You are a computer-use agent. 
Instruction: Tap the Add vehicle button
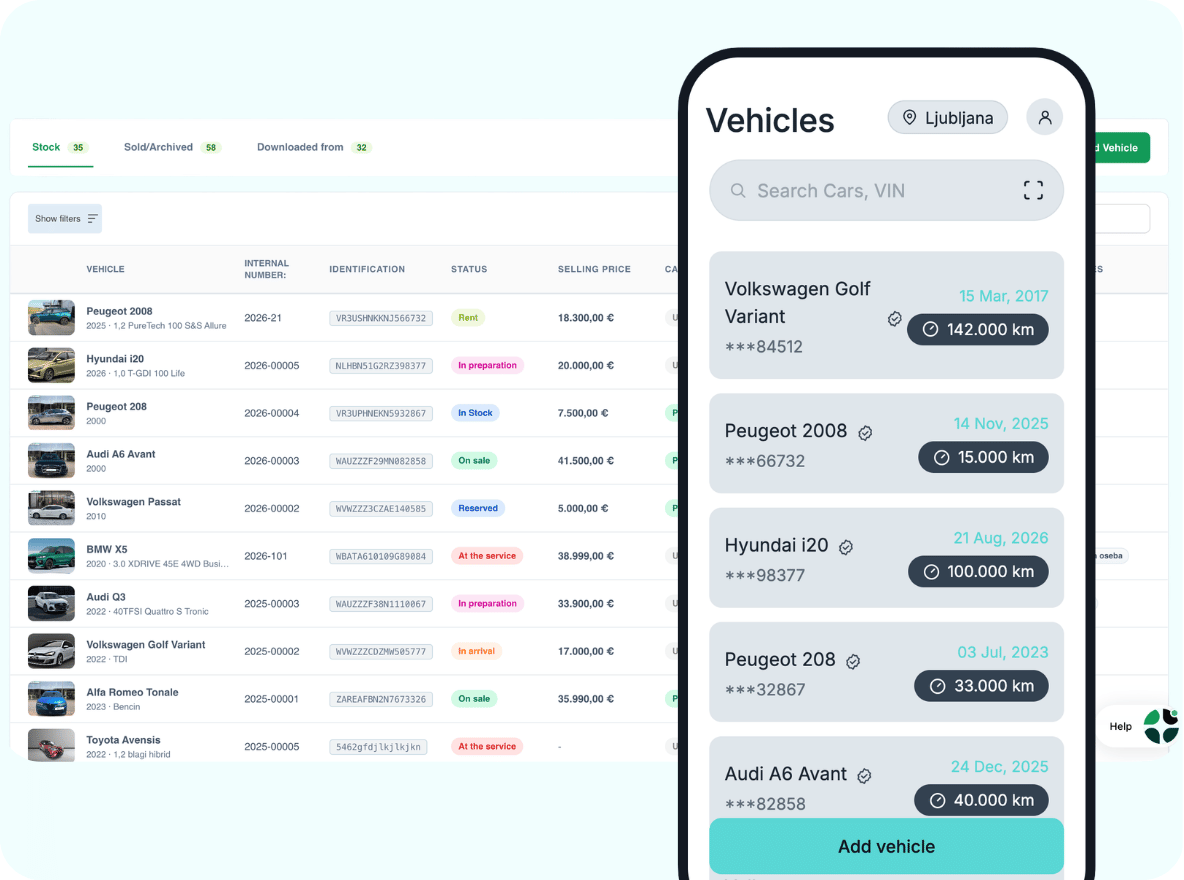886,846
